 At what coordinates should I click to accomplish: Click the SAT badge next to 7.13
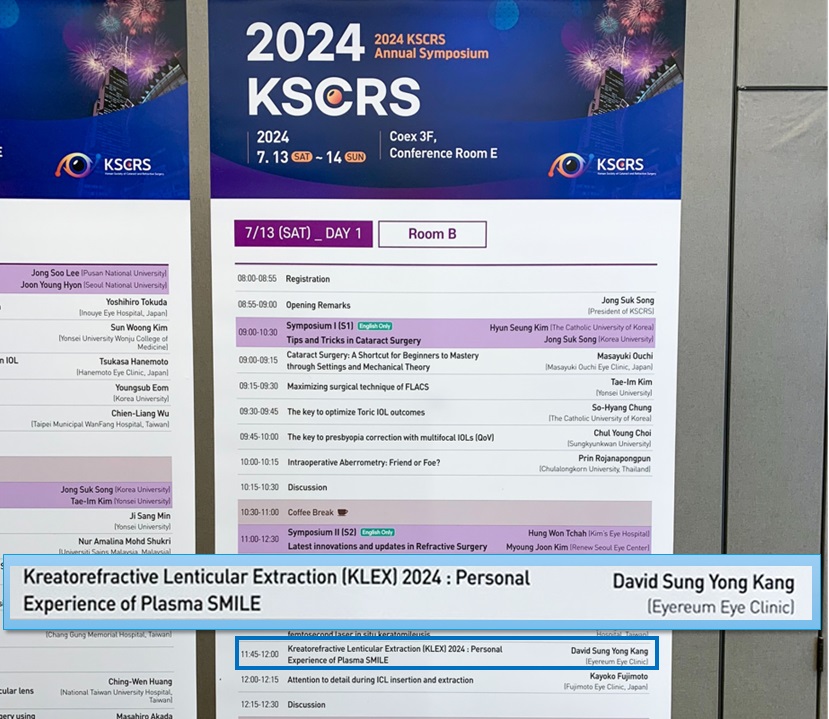(x=303, y=157)
